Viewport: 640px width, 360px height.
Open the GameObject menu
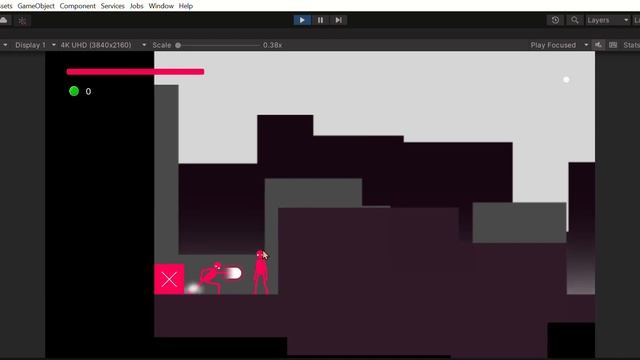coord(36,6)
